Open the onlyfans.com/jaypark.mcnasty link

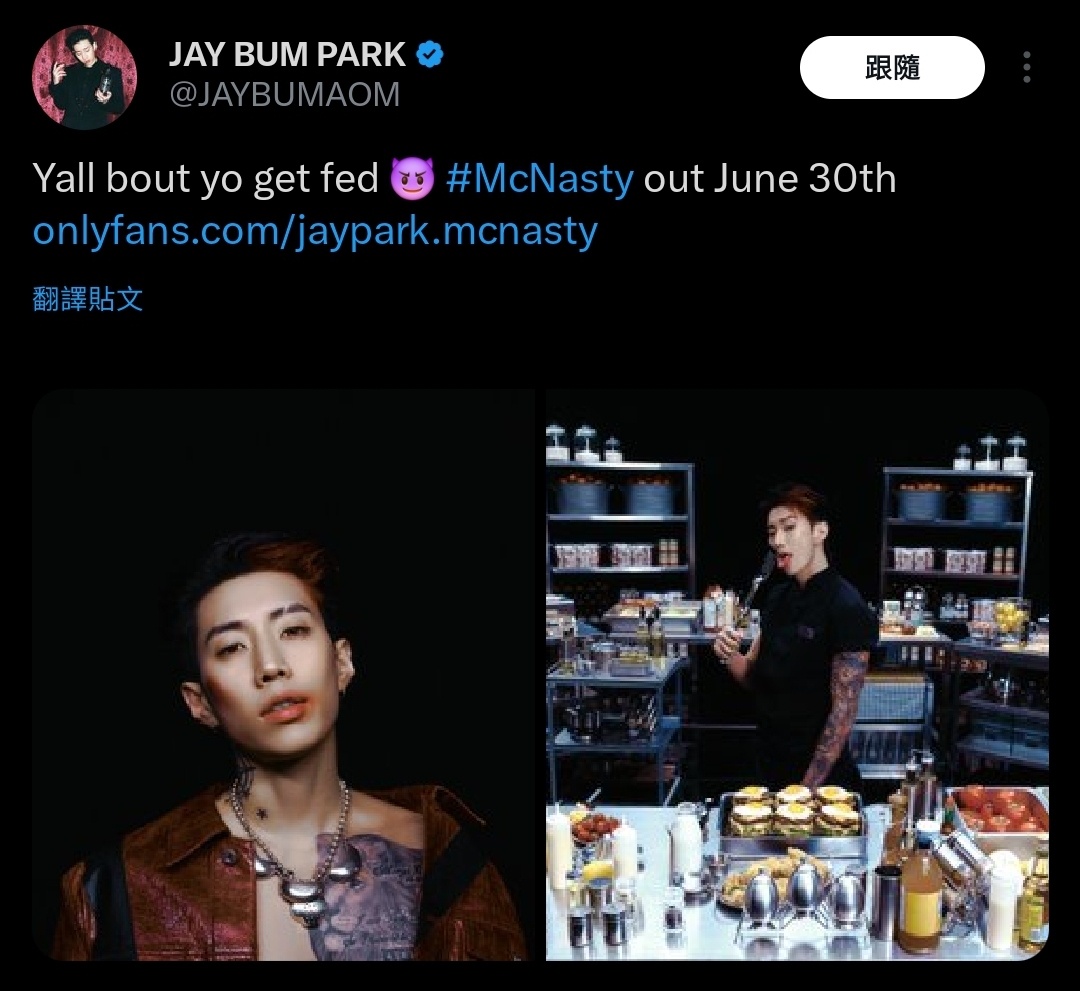point(315,231)
